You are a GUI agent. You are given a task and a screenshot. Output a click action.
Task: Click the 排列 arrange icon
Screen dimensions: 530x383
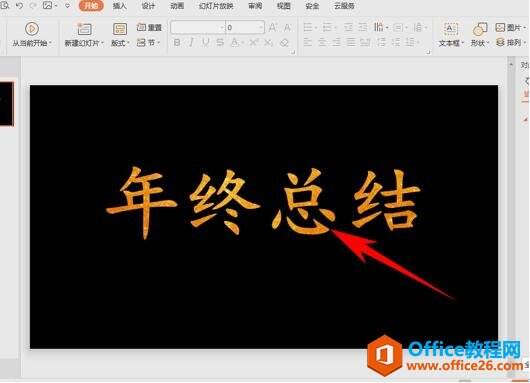click(500, 43)
